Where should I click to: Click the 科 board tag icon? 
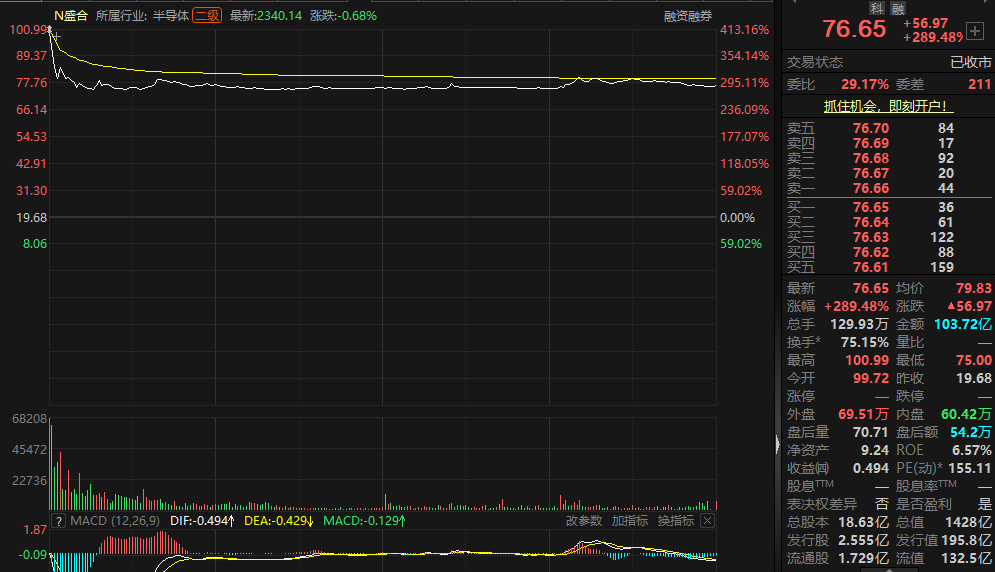coord(875,7)
